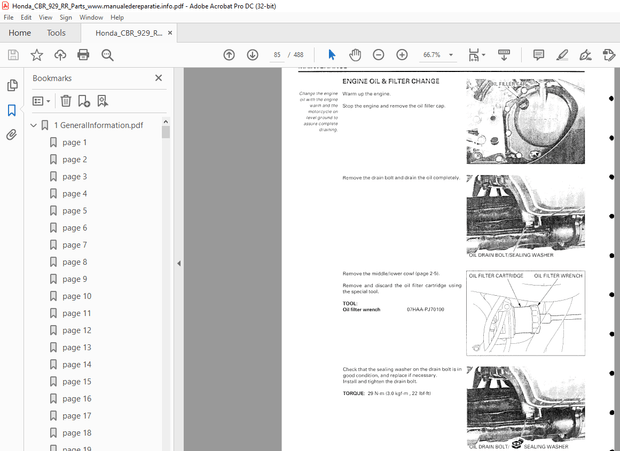The width and height of the screenshot is (620, 451).
Task: Enable scrolling mode keyboard icon
Action: tap(504, 55)
